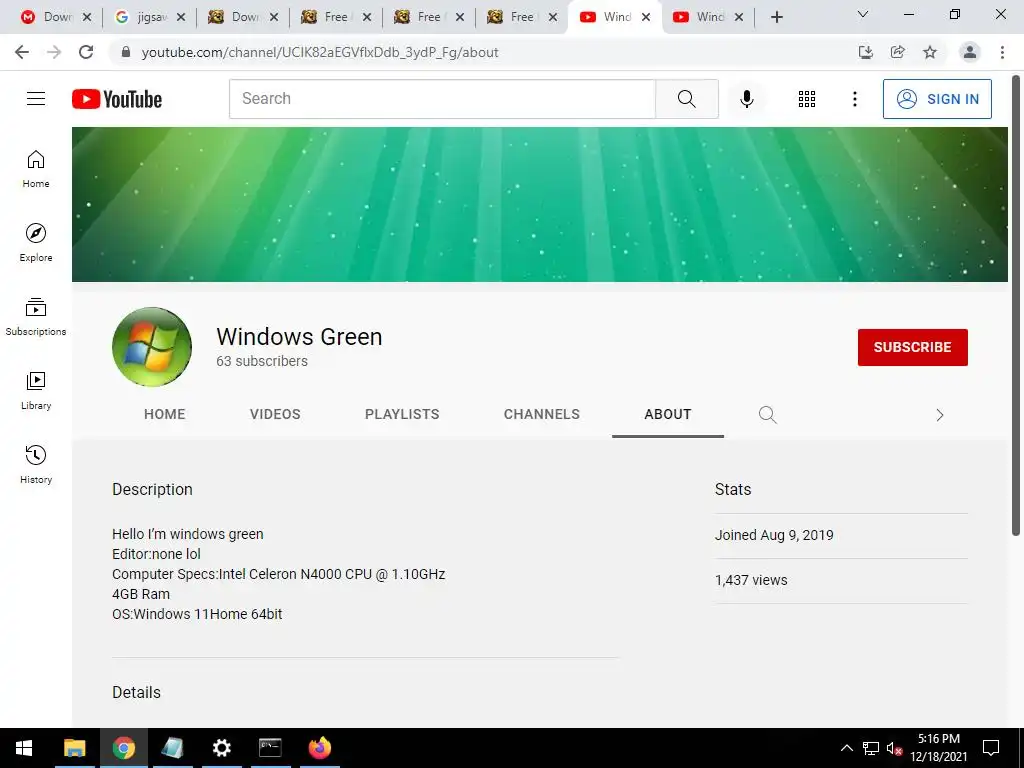1024x768 pixels.
Task: Open the YouTube apps grid
Action: (807, 99)
